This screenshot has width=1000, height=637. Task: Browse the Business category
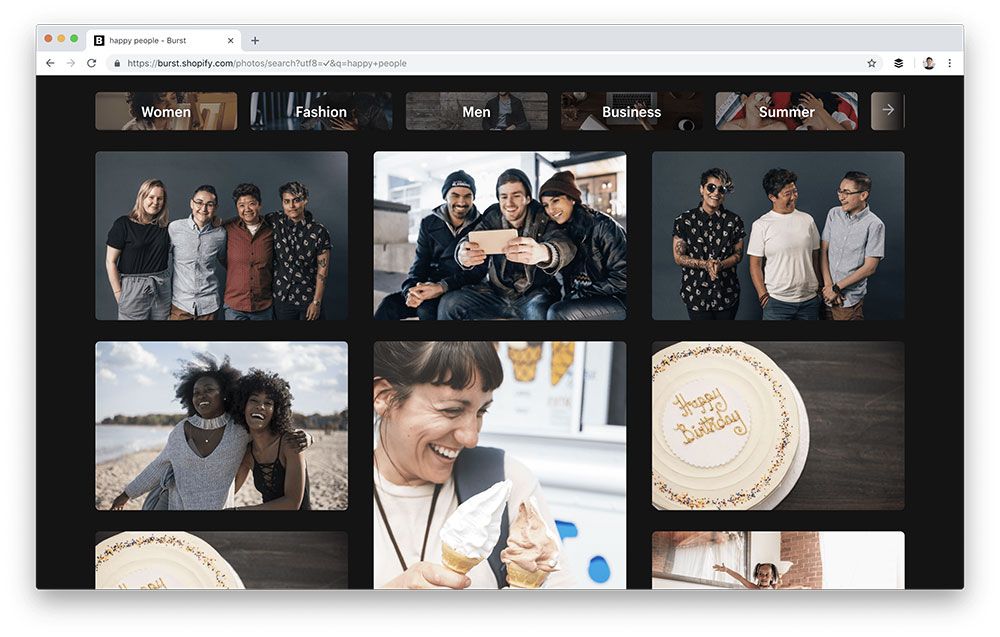(631, 112)
